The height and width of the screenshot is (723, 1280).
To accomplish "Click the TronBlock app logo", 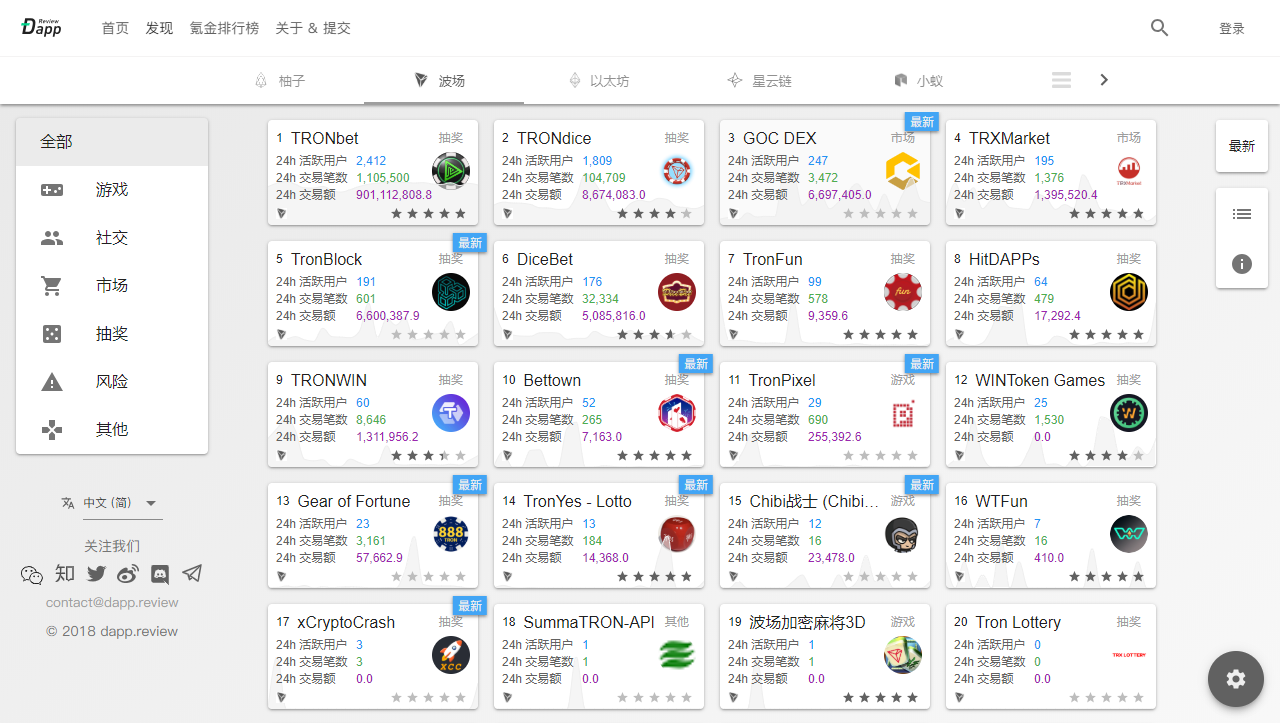I will click(451, 292).
